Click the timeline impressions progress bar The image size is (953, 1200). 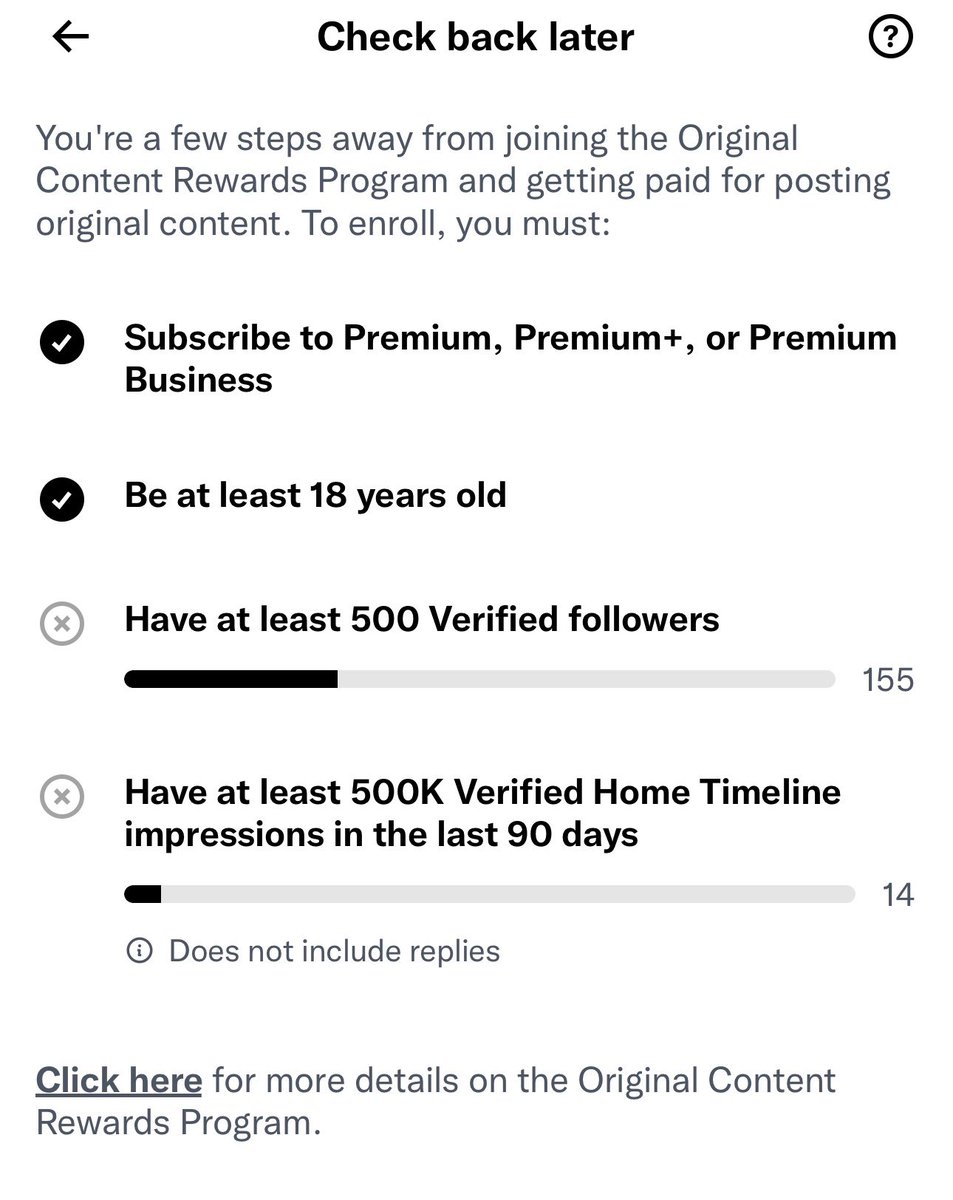[490, 894]
